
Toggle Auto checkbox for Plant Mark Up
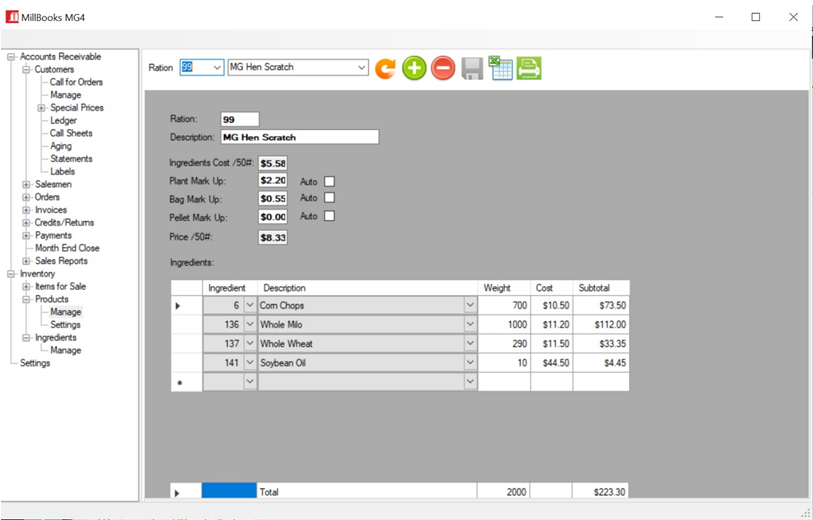coord(329,181)
